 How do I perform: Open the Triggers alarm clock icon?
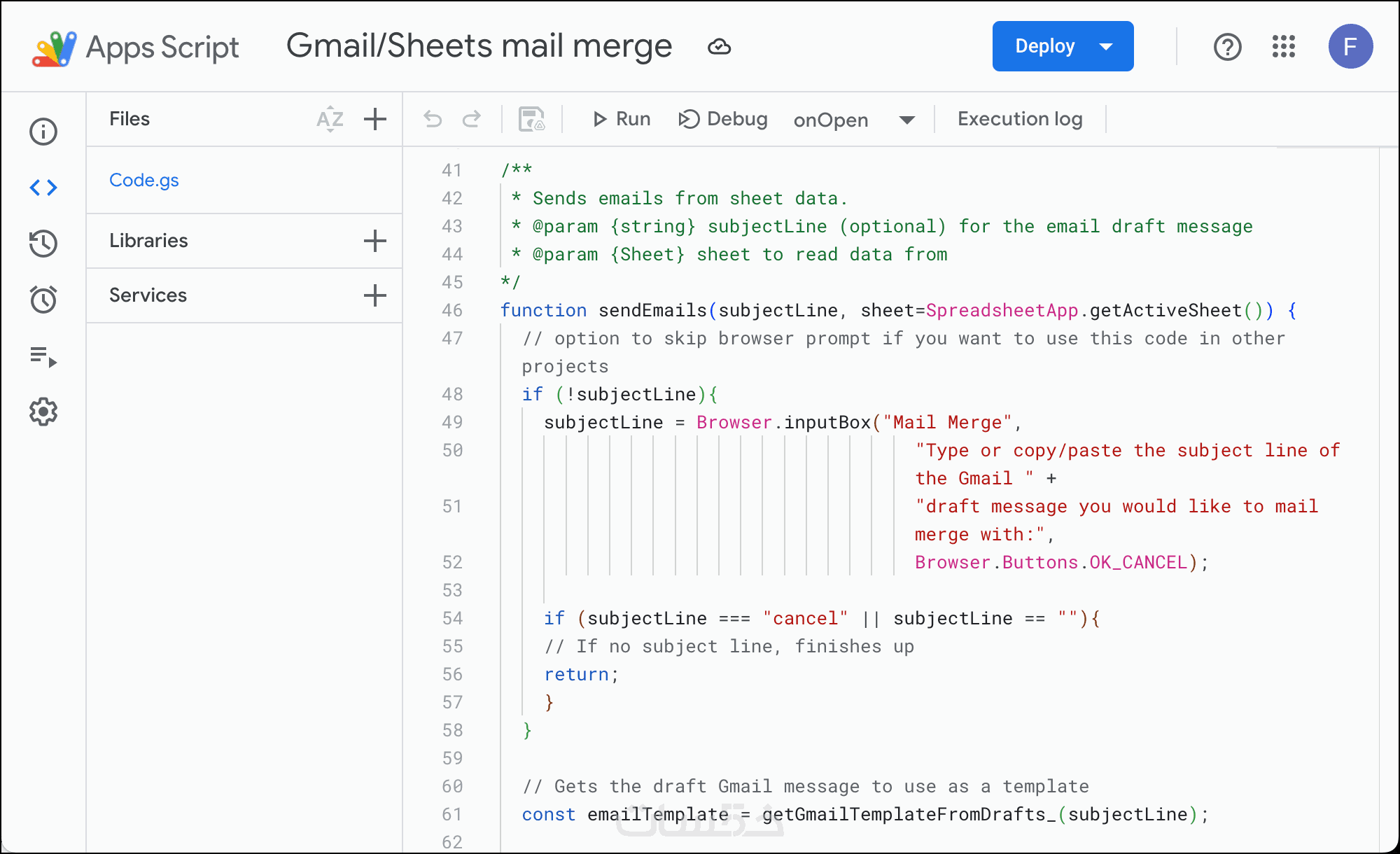tap(43, 300)
